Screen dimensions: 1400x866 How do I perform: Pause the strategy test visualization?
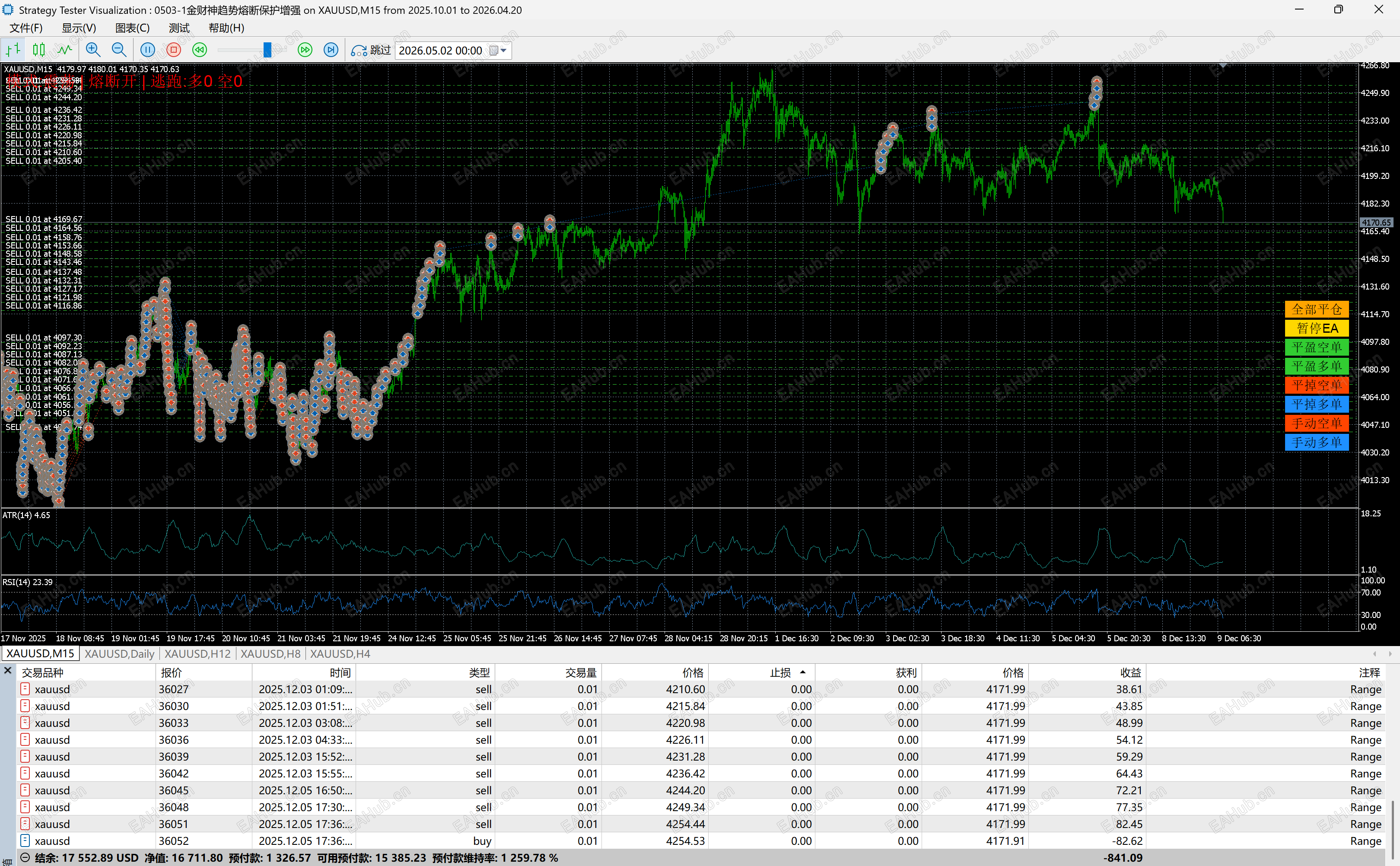point(148,50)
